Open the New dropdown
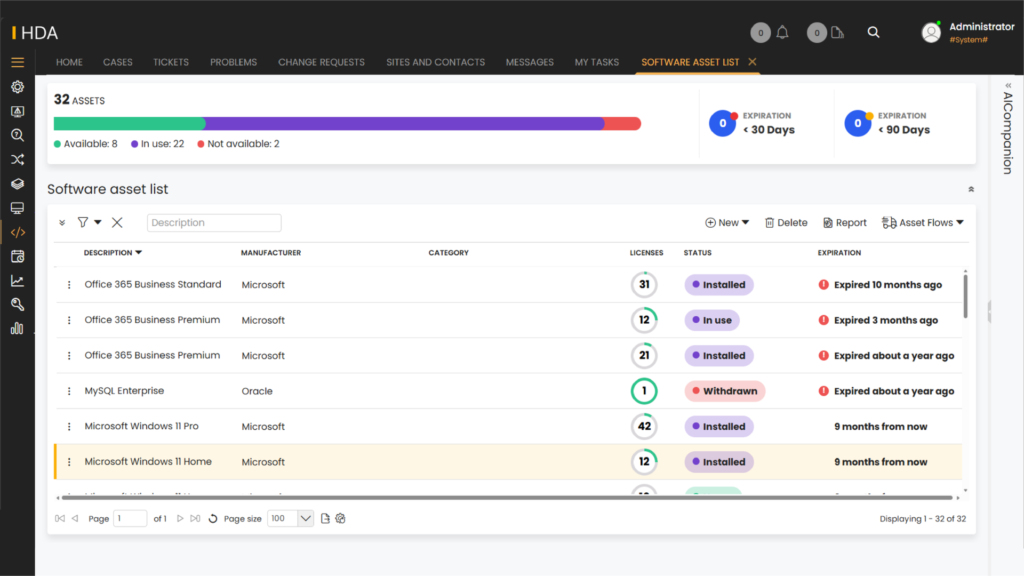The height and width of the screenshot is (576, 1024). pyautogui.click(x=727, y=223)
